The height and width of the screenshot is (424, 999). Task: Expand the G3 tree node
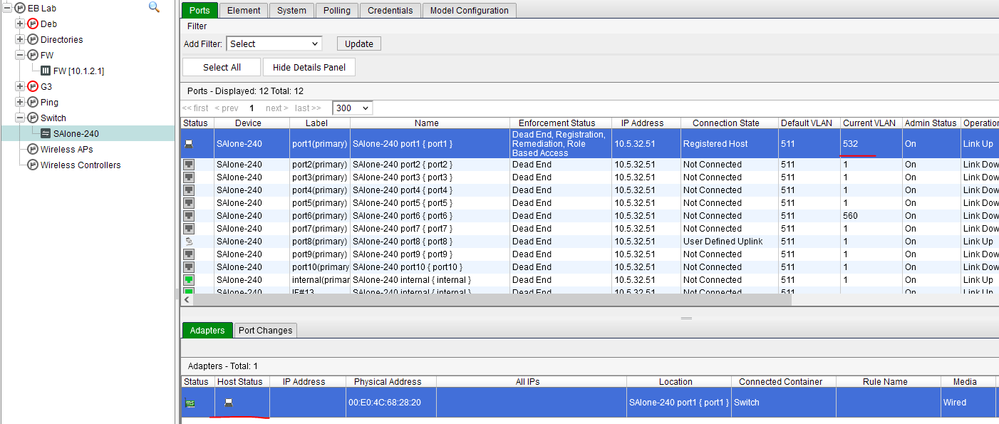20,86
